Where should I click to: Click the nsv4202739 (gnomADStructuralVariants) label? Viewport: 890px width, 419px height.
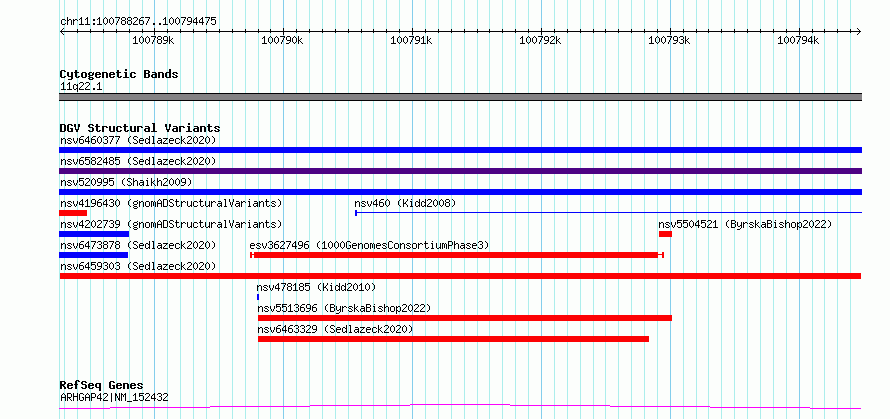pos(171,224)
